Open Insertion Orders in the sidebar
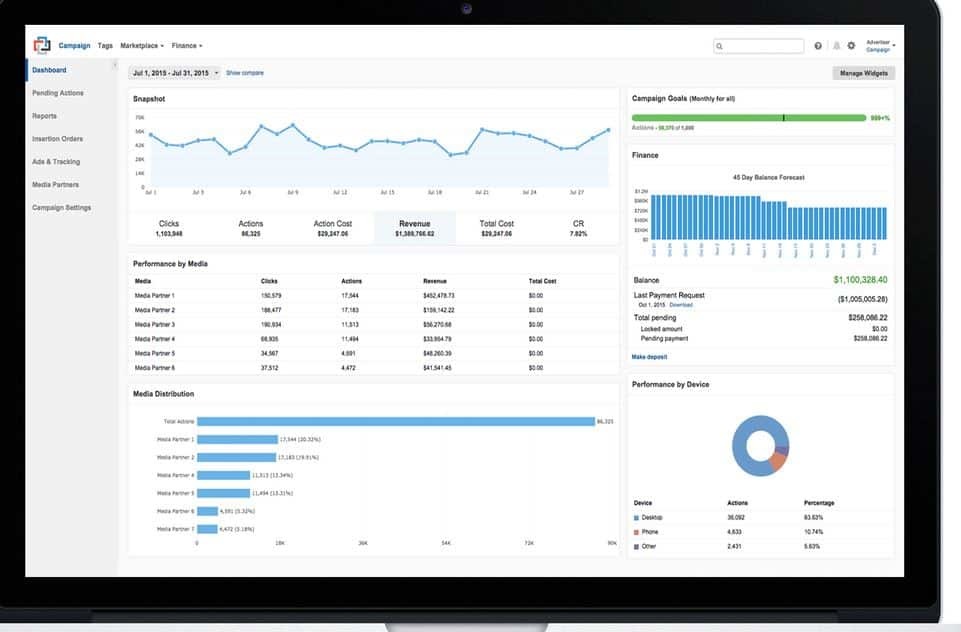Screen dimensions: 961x632 point(57,139)
